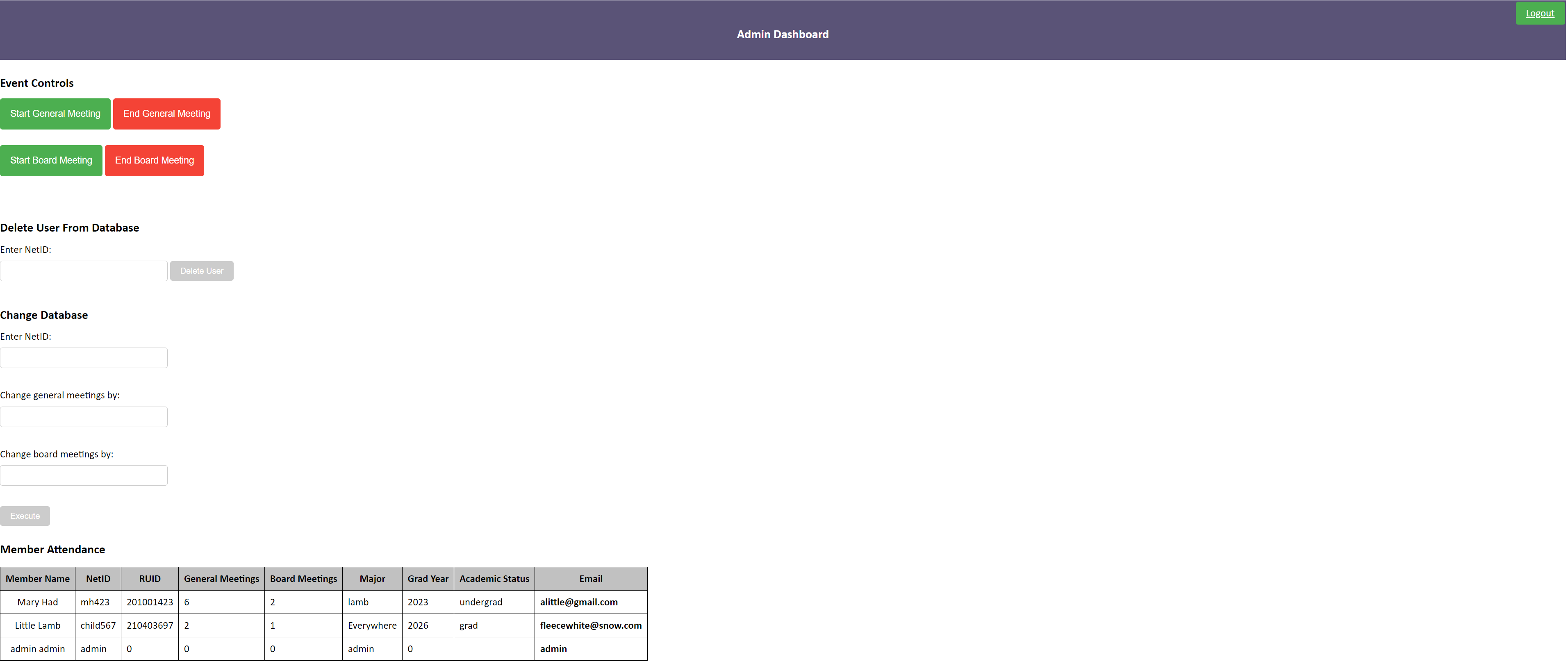Click the General Meetings column header
Viewport: 1568px width, 666px height.
221,579
